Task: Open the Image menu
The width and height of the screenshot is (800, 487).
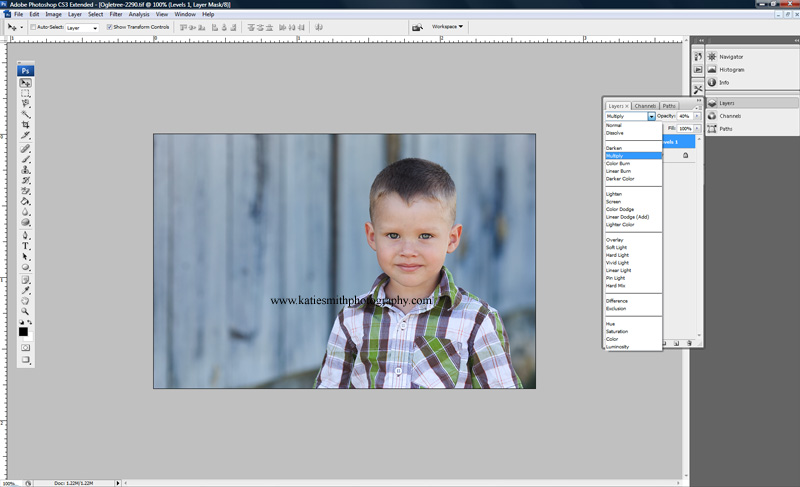Action: pos(53,14)
